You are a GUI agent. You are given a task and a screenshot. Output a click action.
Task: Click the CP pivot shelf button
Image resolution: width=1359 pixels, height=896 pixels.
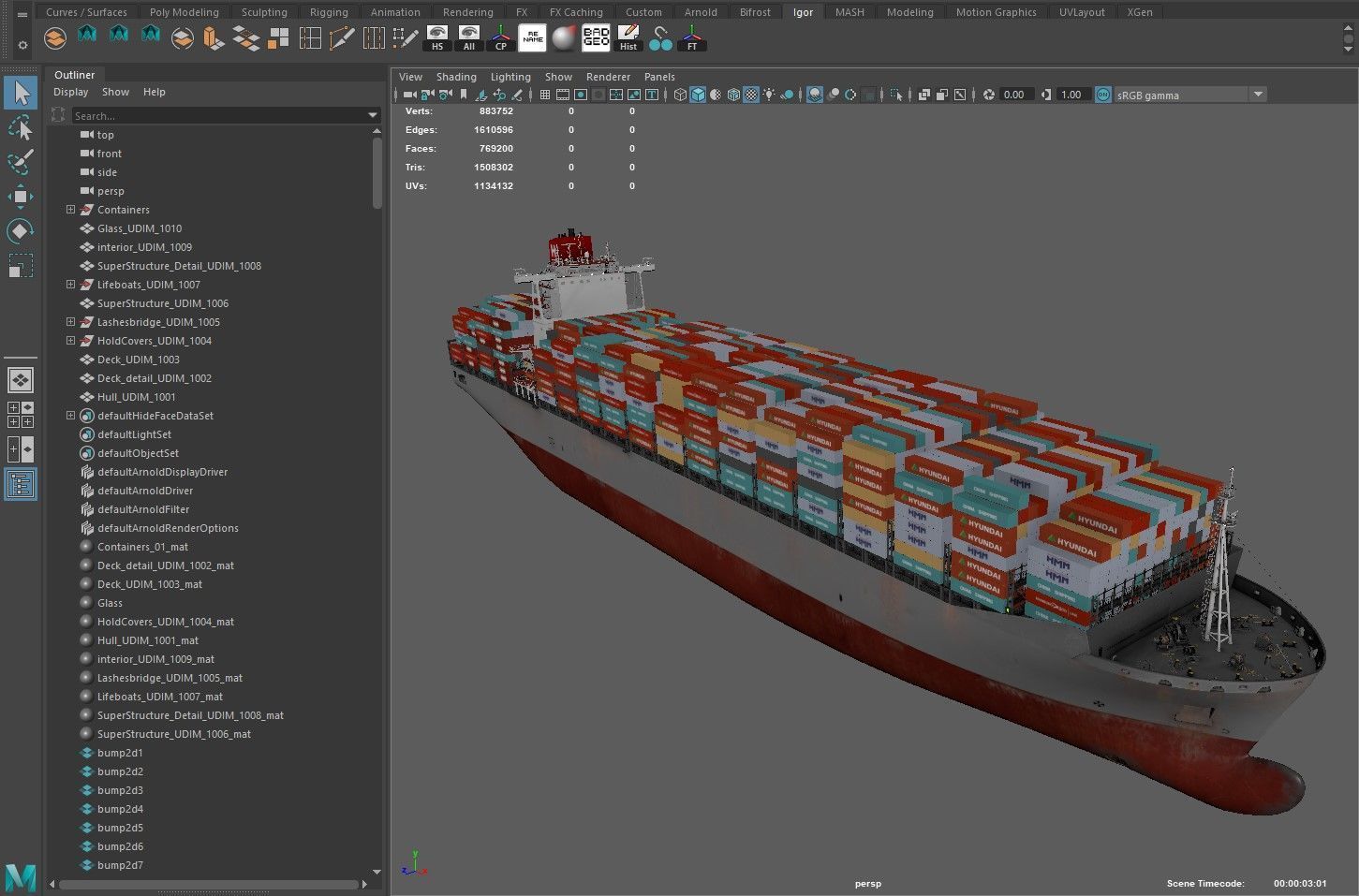tap(501, 38)
